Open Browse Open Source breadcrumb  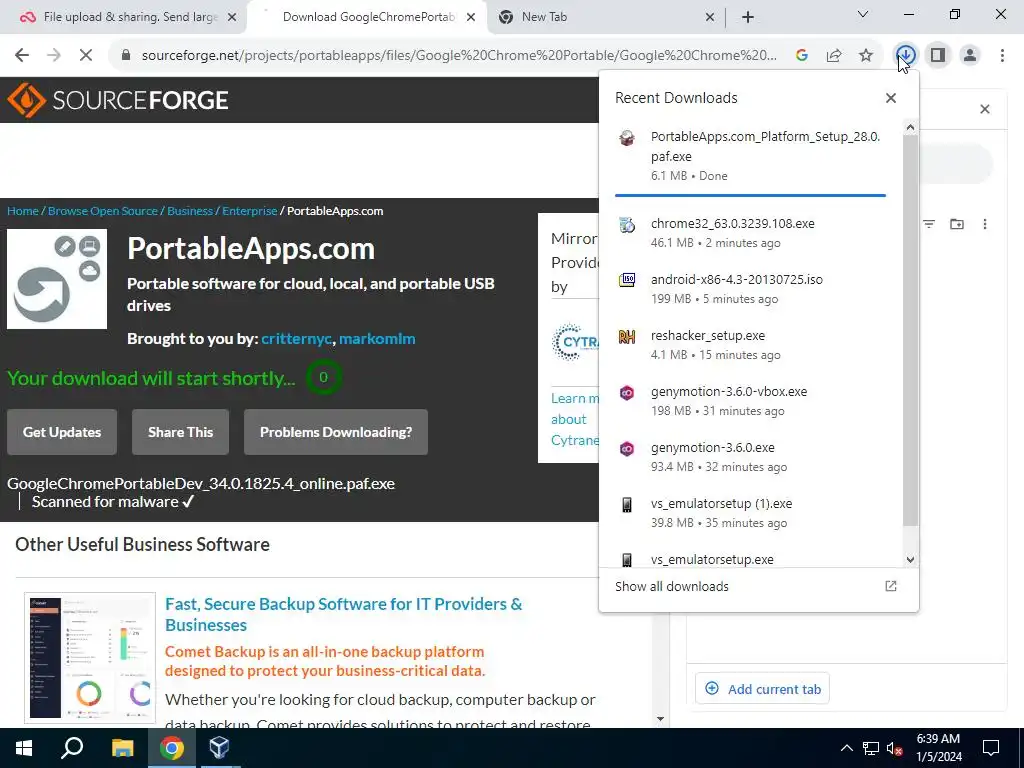pos(103,211)
